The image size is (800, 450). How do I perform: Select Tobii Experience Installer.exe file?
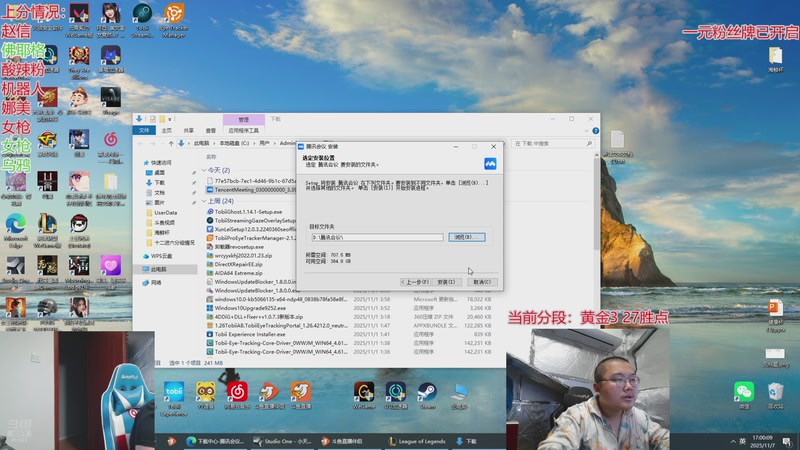point(250,334)
